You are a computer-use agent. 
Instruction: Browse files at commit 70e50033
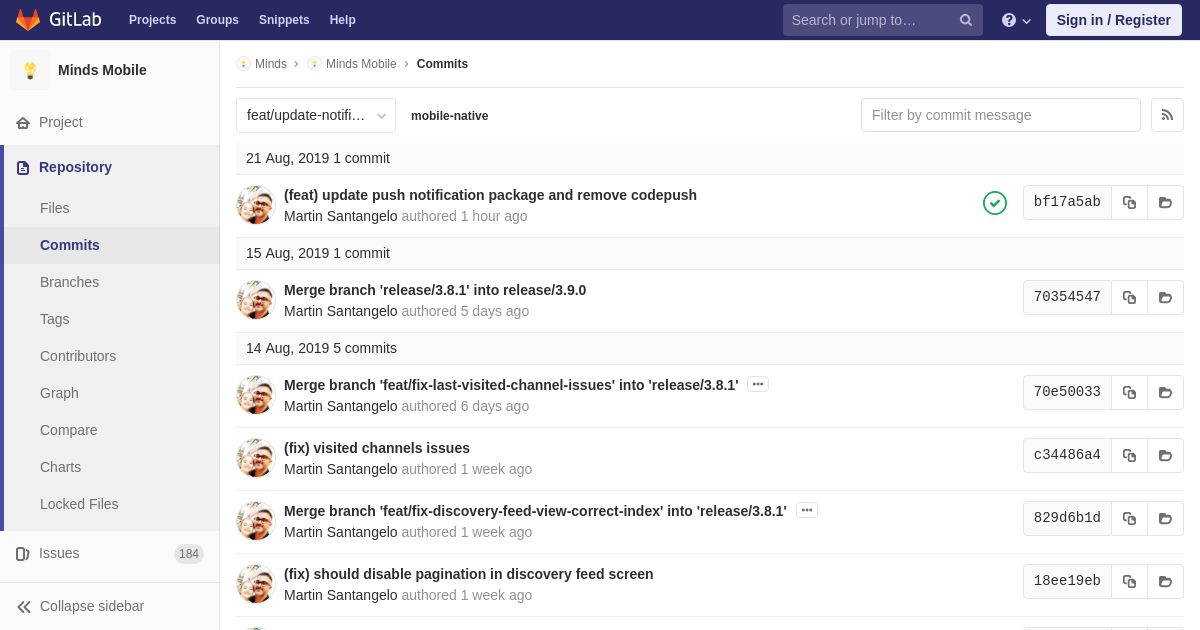(x=1165, y=392)
